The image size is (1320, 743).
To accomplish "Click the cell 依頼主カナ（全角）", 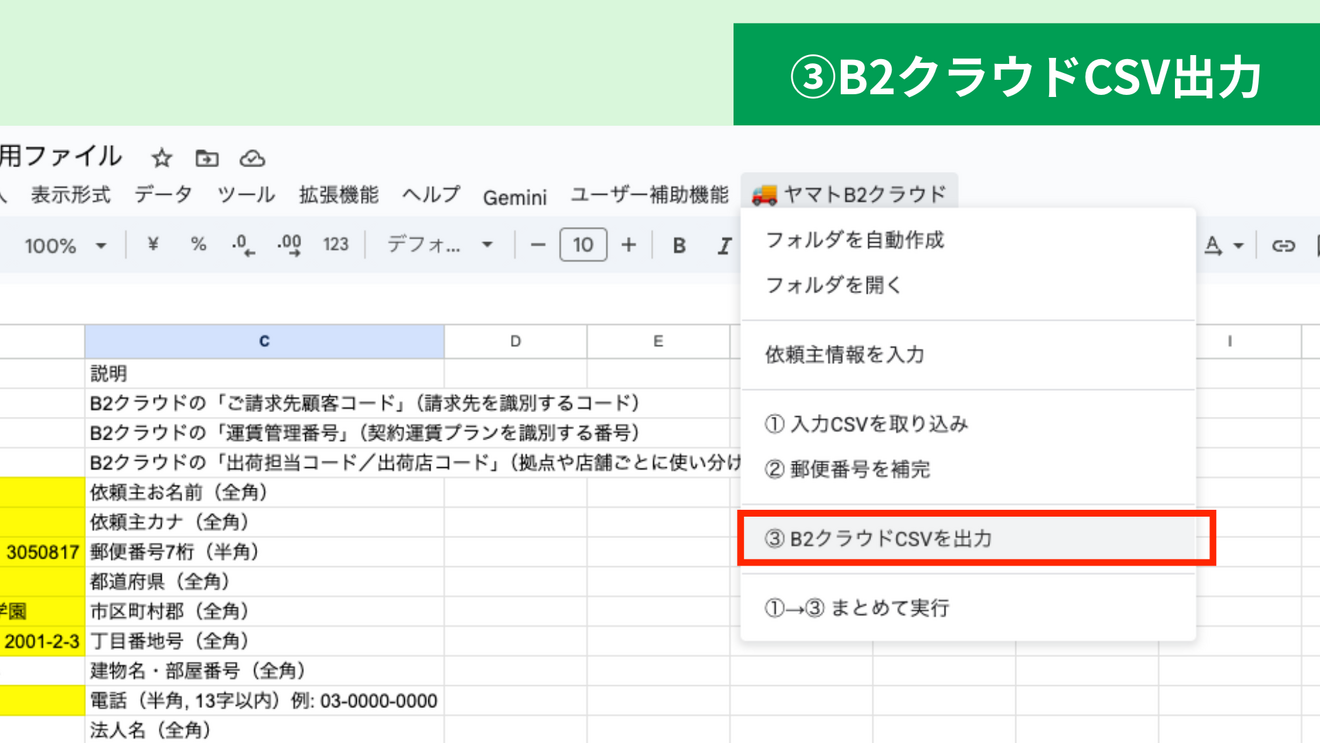I will pos(264,522).
